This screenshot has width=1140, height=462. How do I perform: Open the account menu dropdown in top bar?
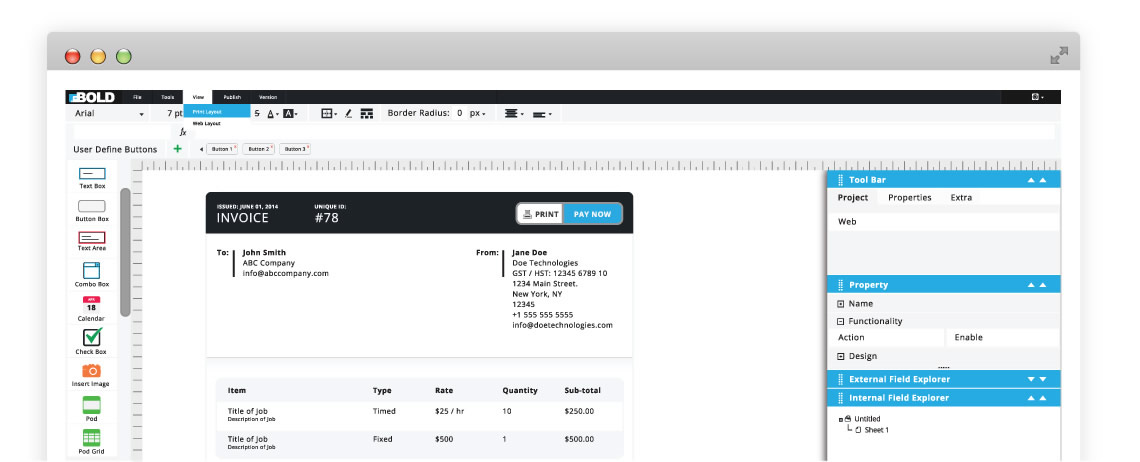point(1037,97)
